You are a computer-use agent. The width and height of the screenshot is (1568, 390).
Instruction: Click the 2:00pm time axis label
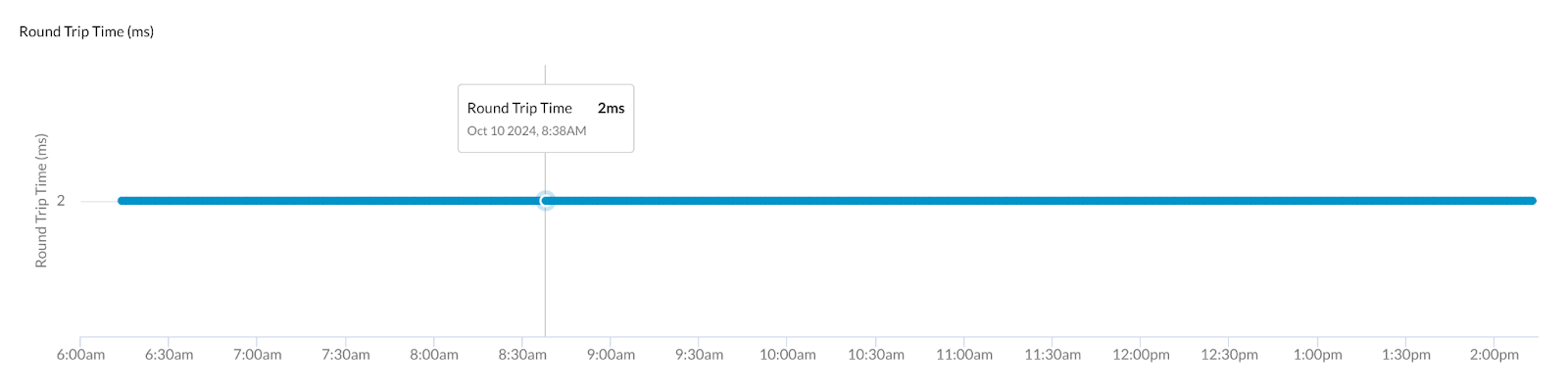(1494, 355)
